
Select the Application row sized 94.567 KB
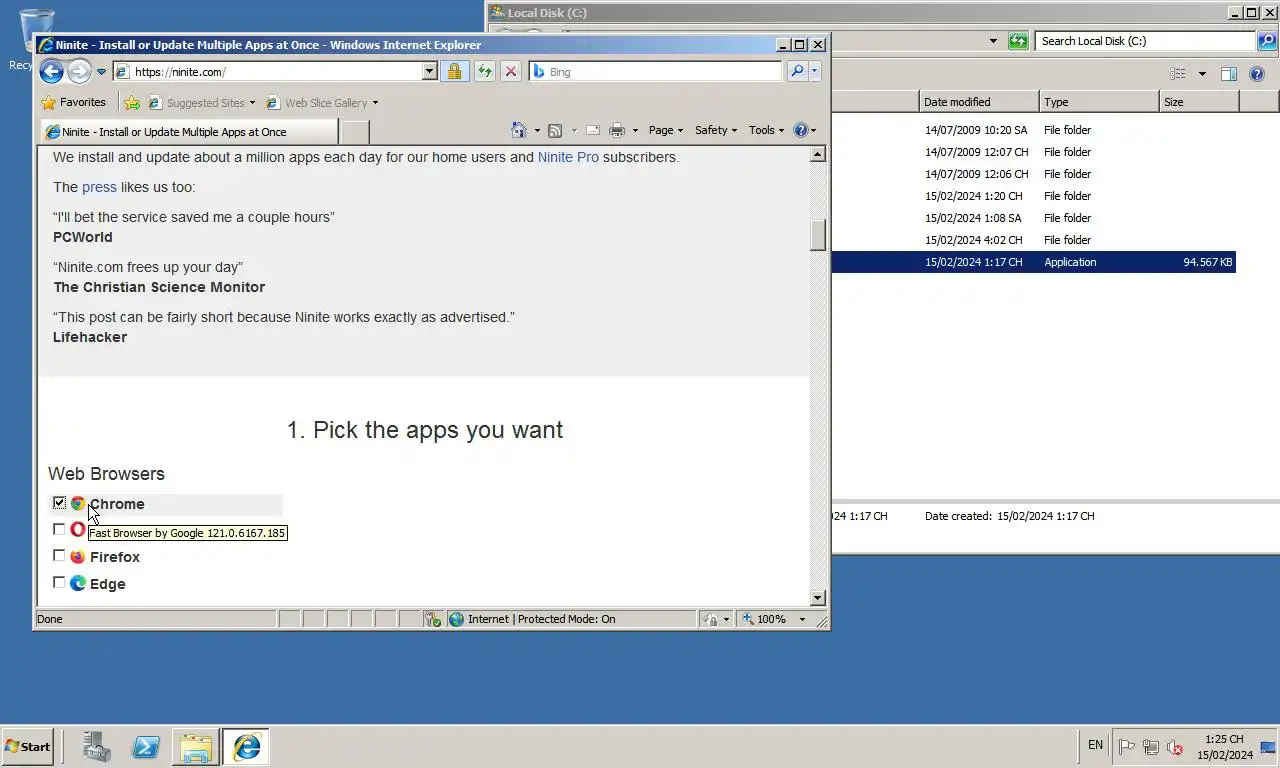(x=1033, y=262)
